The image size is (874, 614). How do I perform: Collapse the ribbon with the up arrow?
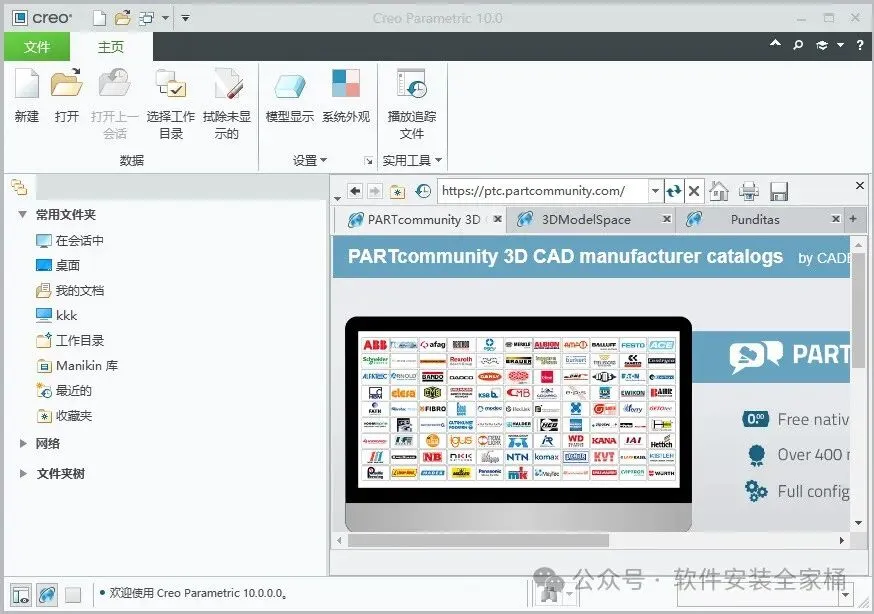pos(775,43)
